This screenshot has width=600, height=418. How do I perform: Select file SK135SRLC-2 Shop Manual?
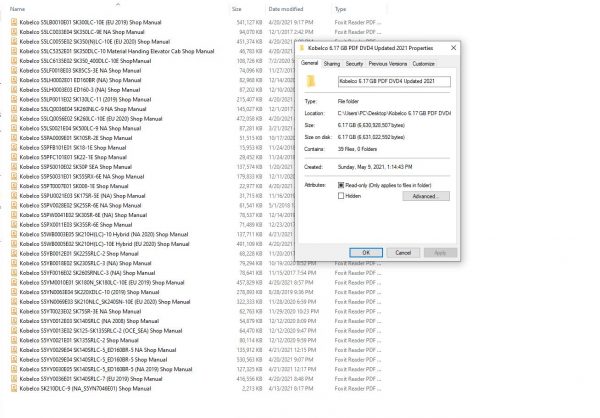(x=79, y=340)
